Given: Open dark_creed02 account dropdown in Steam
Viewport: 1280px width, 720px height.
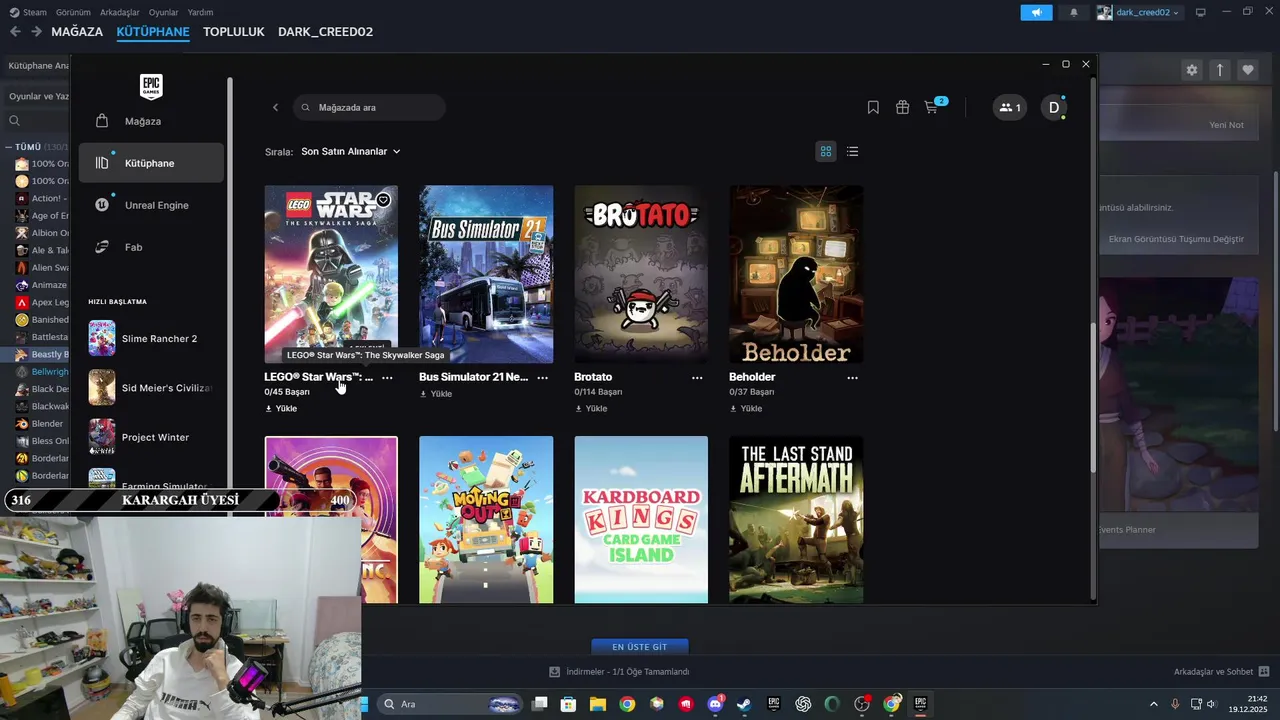Looking at the screenshot, I should tap(1139, 12).
